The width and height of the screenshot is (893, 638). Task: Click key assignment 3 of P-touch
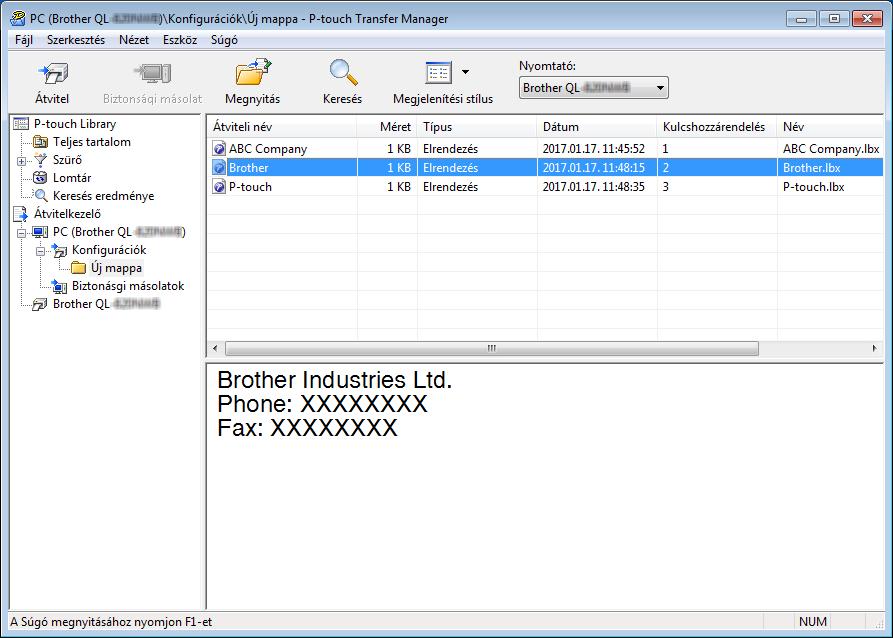pos(665,186)
